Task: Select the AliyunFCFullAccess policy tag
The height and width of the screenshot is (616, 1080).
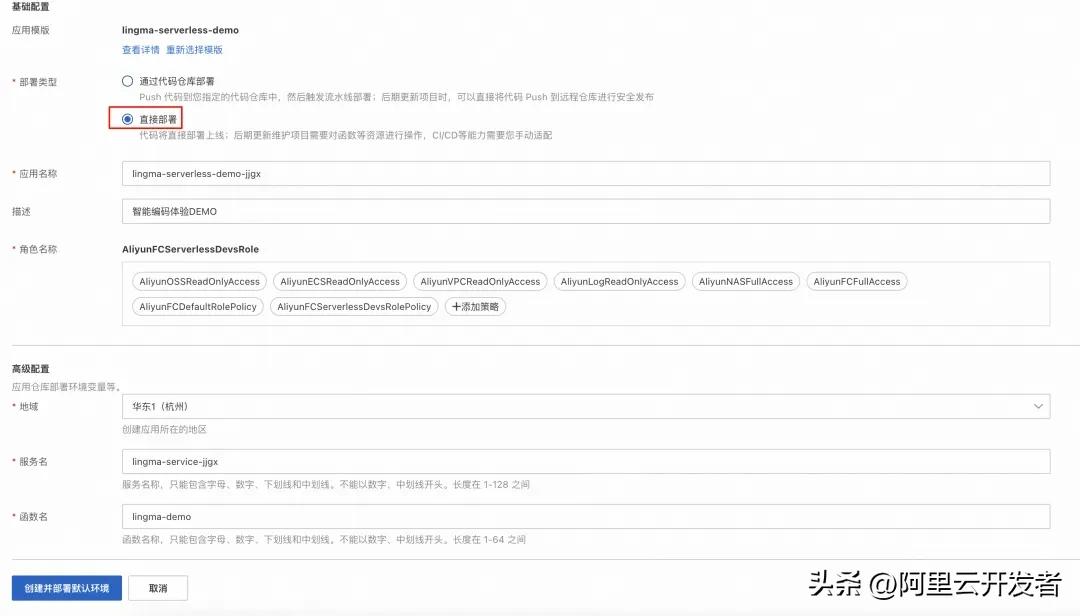Action: 855,281
